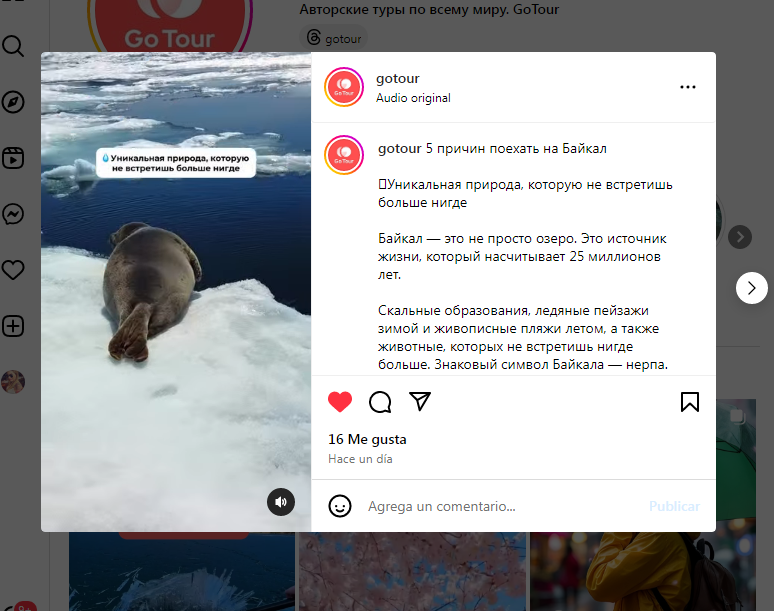Click background highlights next chevron
Screen dimensions: 774x611
(x=739, y=237)
